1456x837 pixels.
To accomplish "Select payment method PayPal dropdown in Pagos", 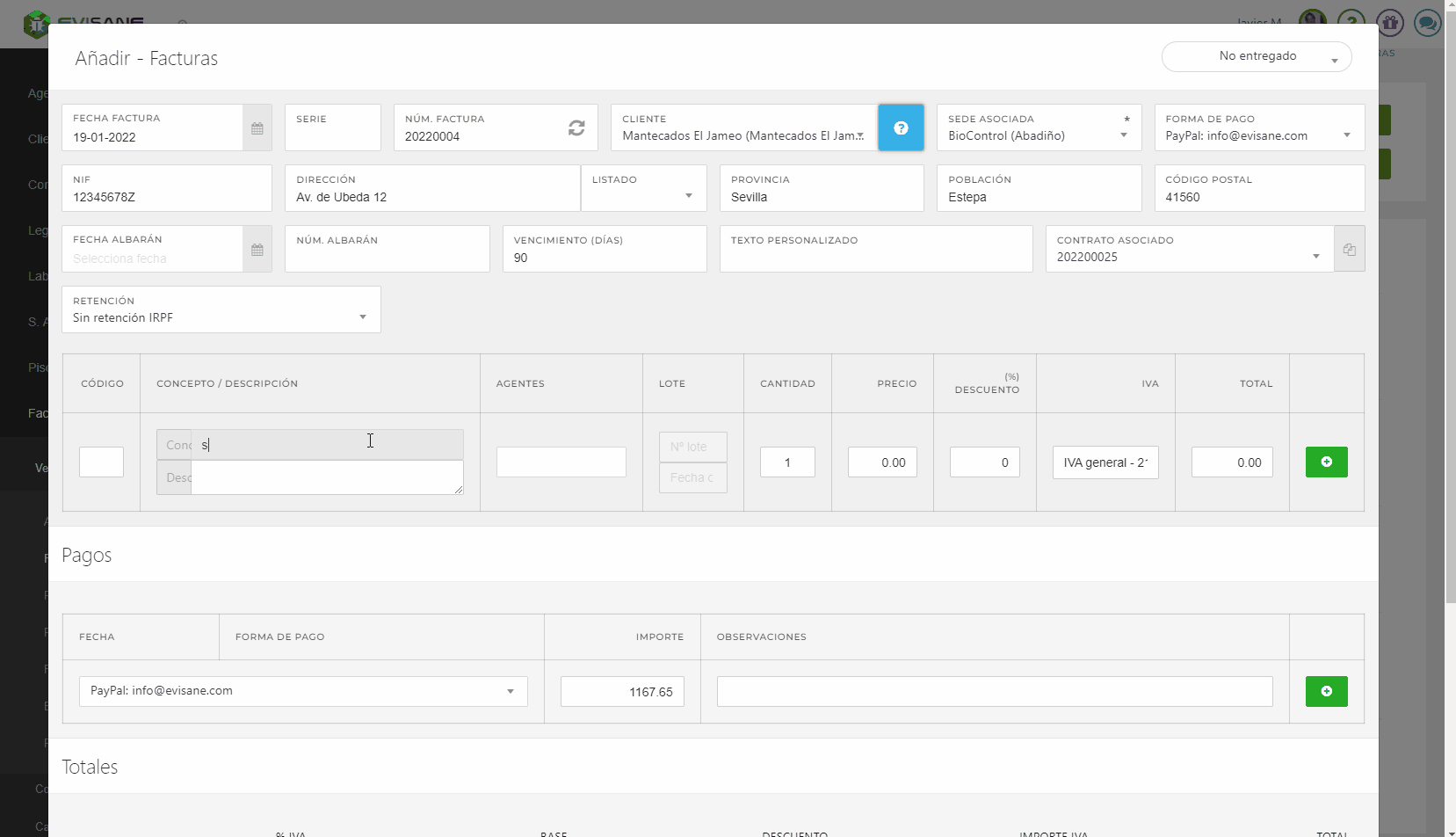I will [303, 692].
